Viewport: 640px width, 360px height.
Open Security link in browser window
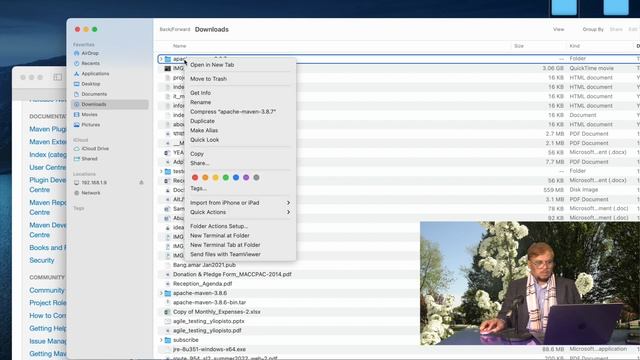tap(42, 260)
